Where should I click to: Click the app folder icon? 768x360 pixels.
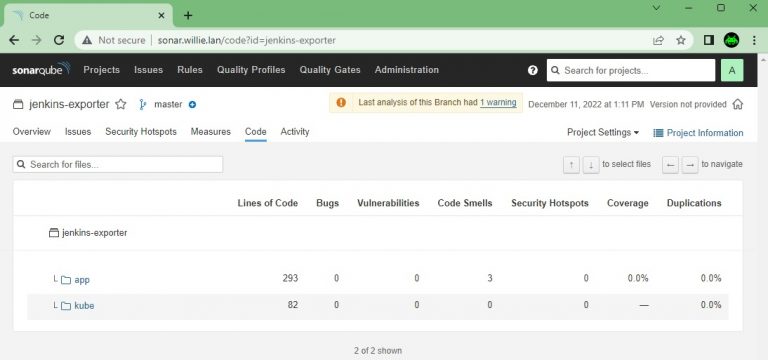tap(66, 280)
